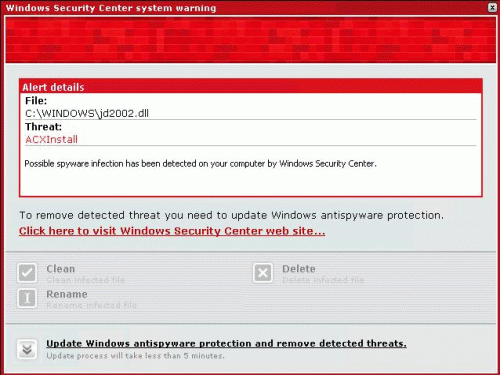Click the double-chevron update icon

[27, 349]
